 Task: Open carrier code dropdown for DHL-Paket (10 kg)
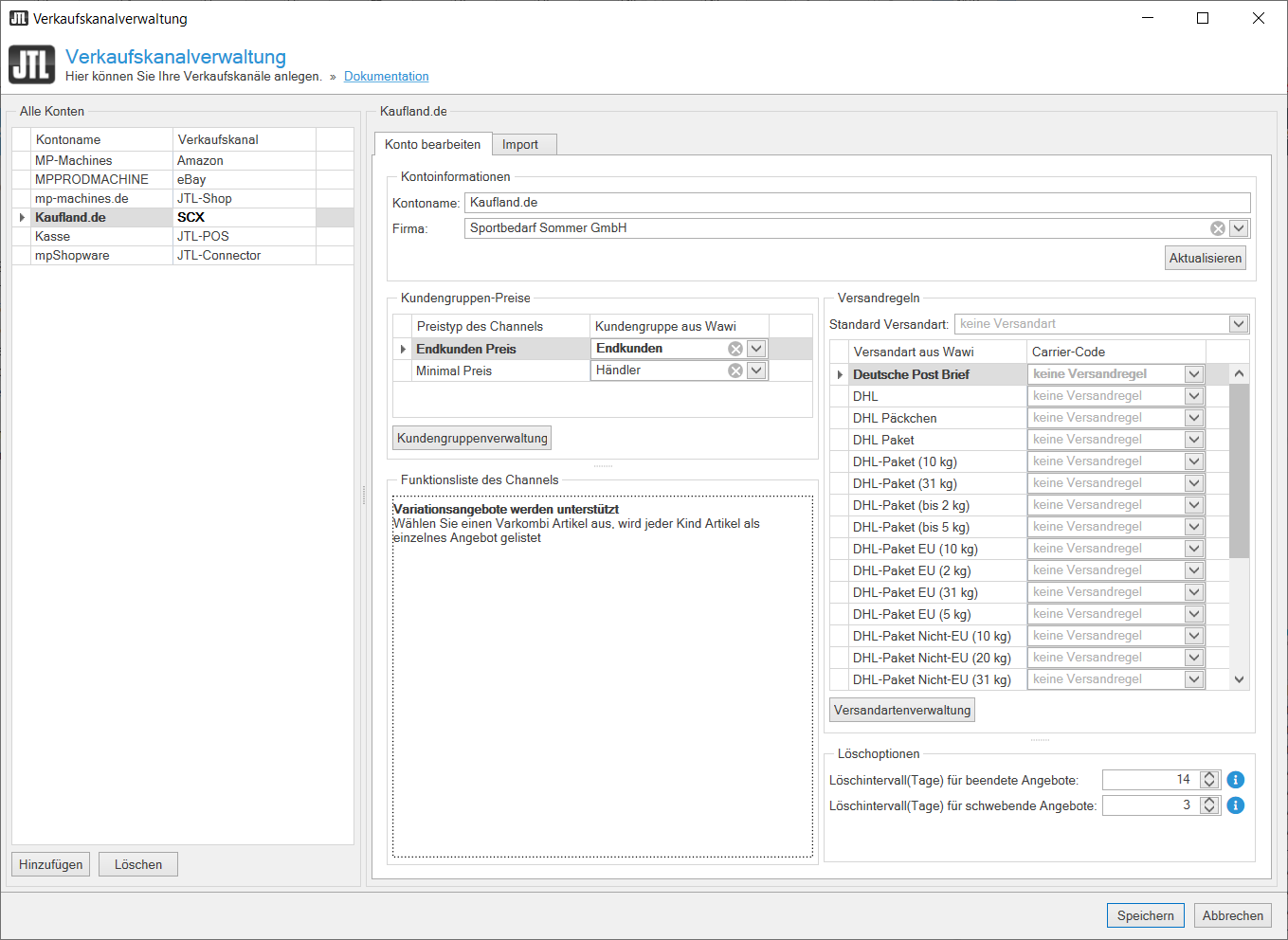pos(1194,461)
